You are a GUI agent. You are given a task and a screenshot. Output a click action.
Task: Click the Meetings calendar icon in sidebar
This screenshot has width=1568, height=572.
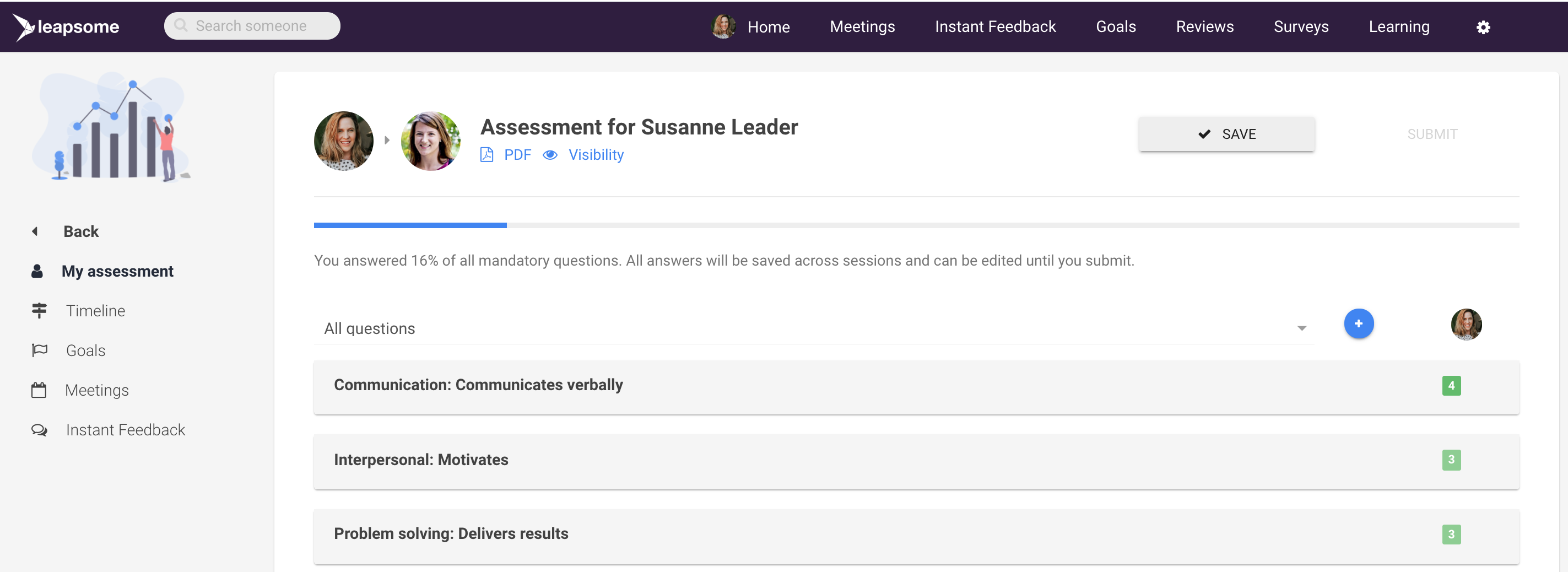[x=39, y=390]
